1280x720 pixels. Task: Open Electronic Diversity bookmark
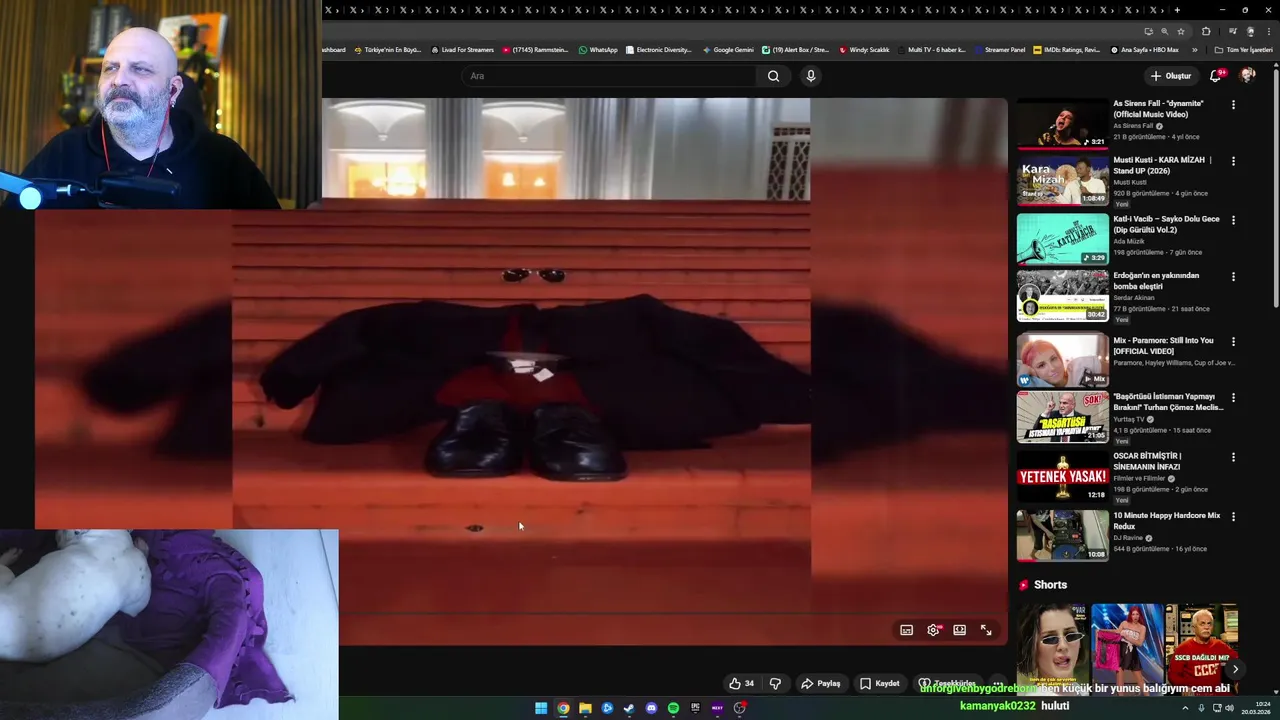pos(658,49)
